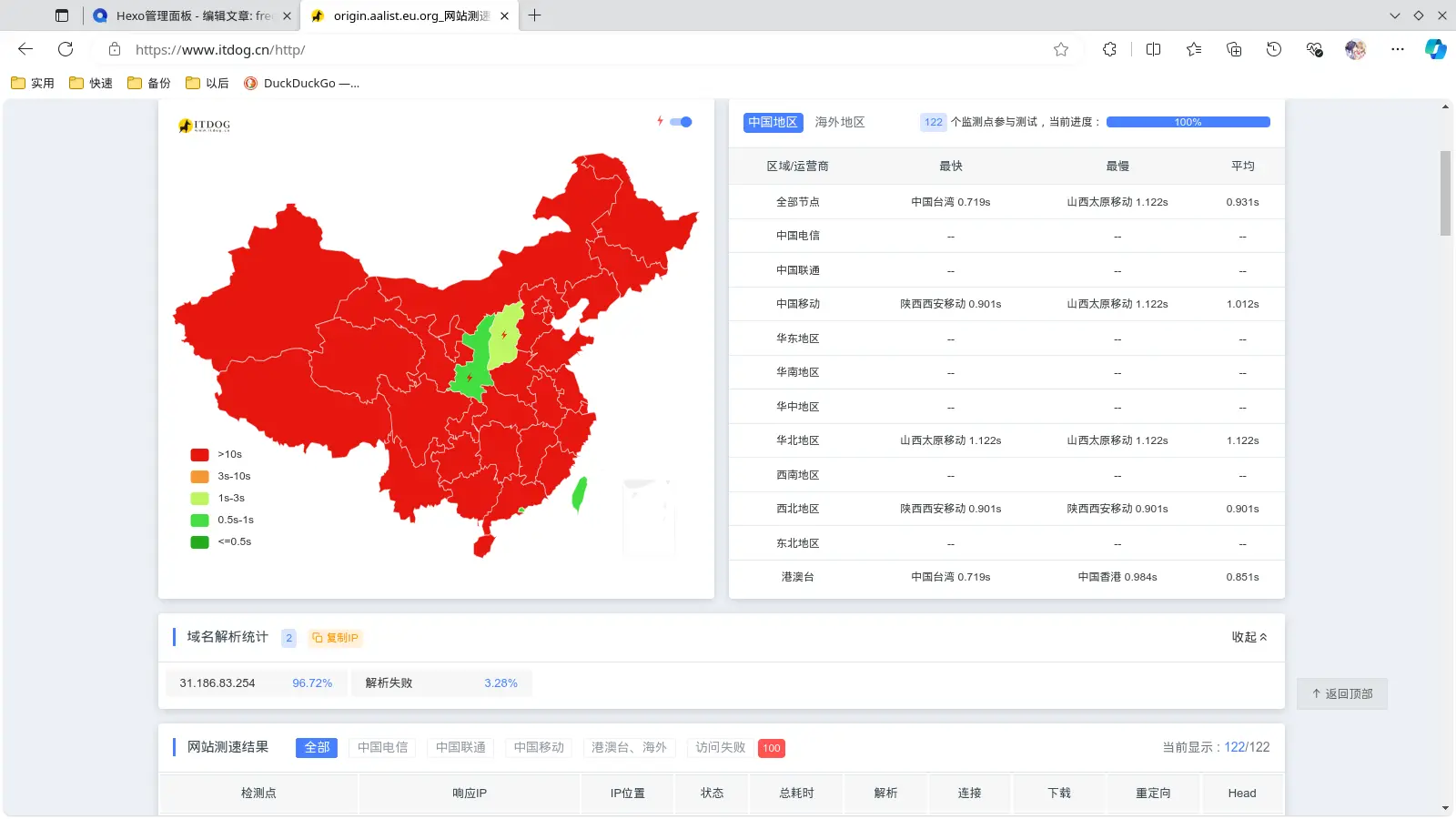Collapse the 域名解析统计 section via 收起

[1249, 637]
